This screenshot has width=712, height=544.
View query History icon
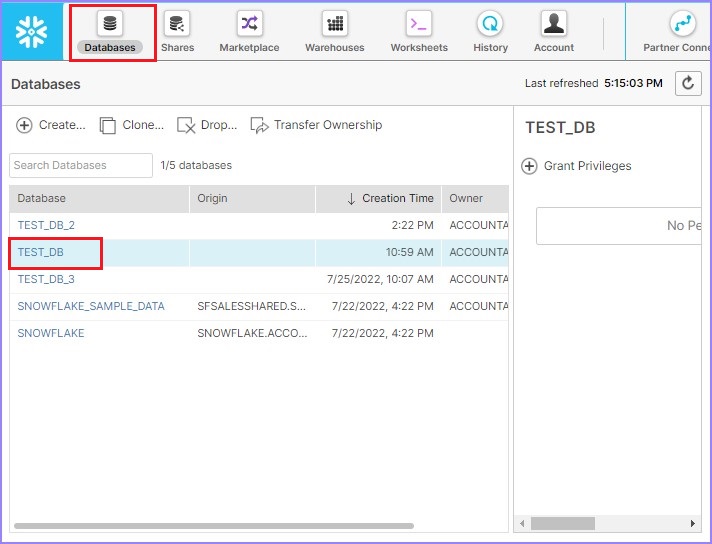[x=490, y=23]
